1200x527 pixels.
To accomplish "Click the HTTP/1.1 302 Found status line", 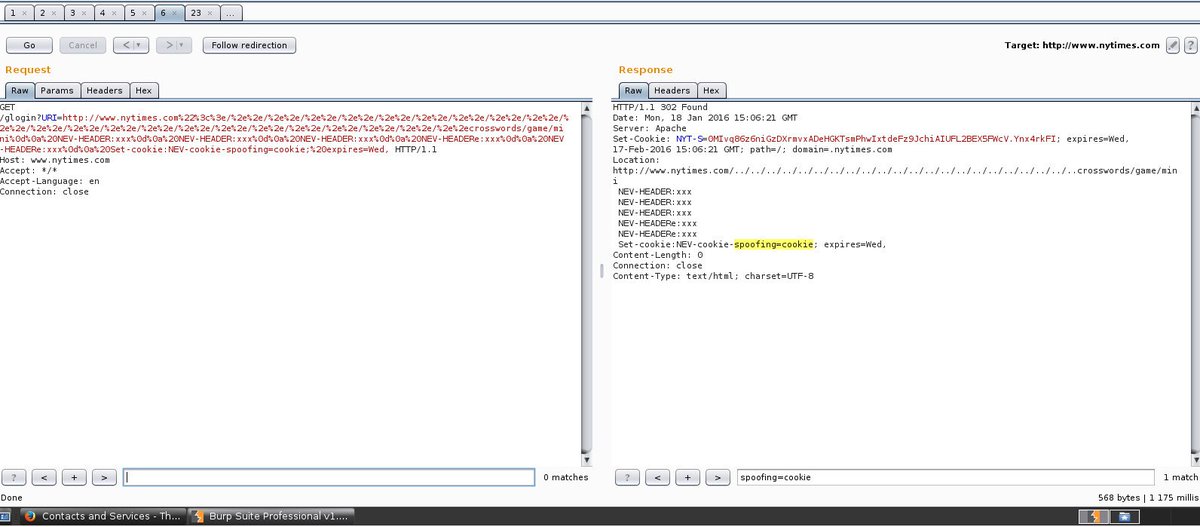I will (x=660, y=107).
